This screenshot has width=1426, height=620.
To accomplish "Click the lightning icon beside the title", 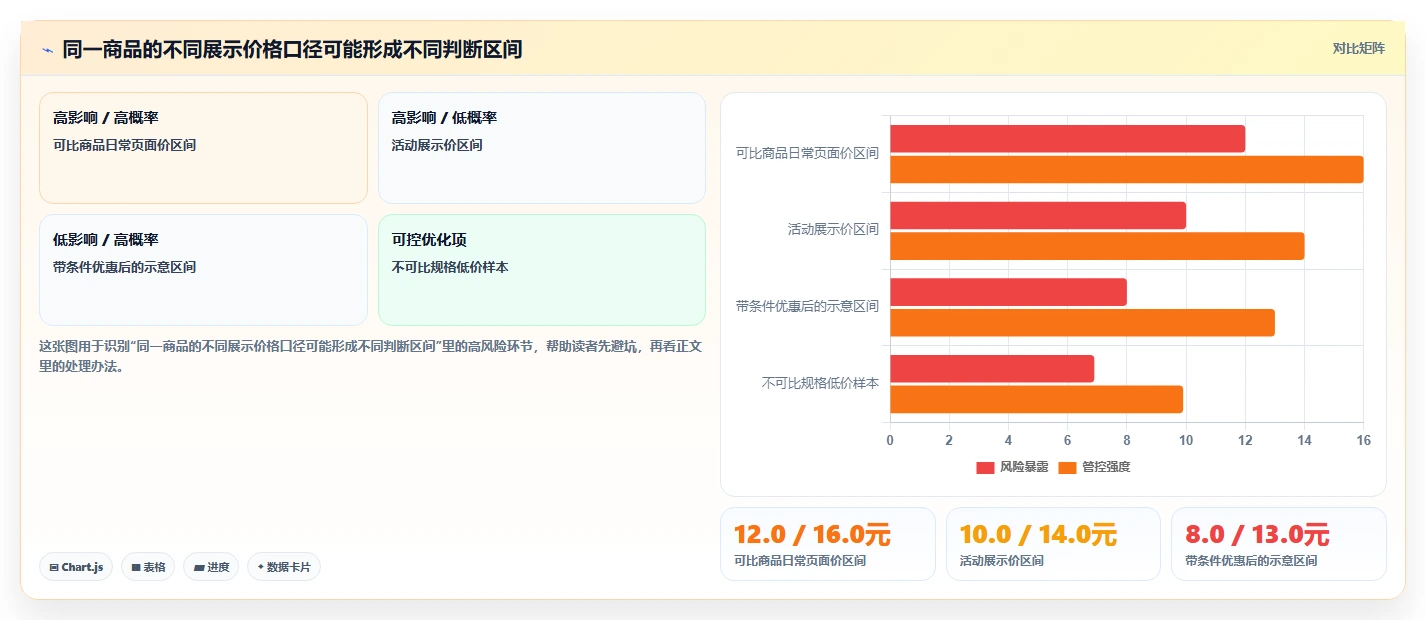I will (47, 49).
